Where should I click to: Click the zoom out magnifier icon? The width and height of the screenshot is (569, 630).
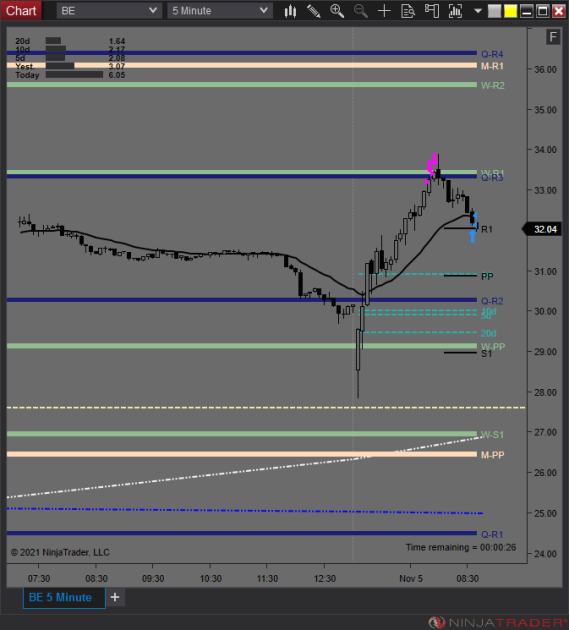[360, 11]
